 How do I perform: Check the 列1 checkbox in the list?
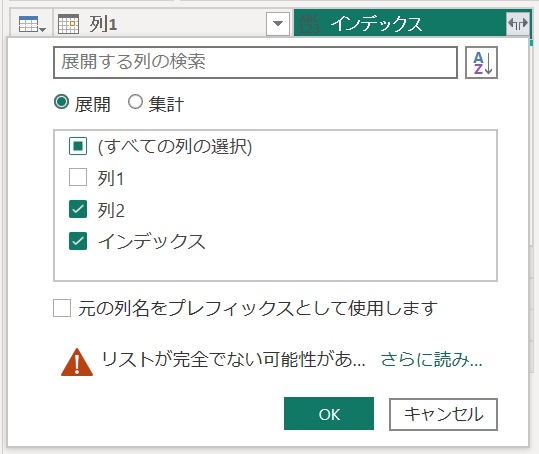[x=78, y=177]
